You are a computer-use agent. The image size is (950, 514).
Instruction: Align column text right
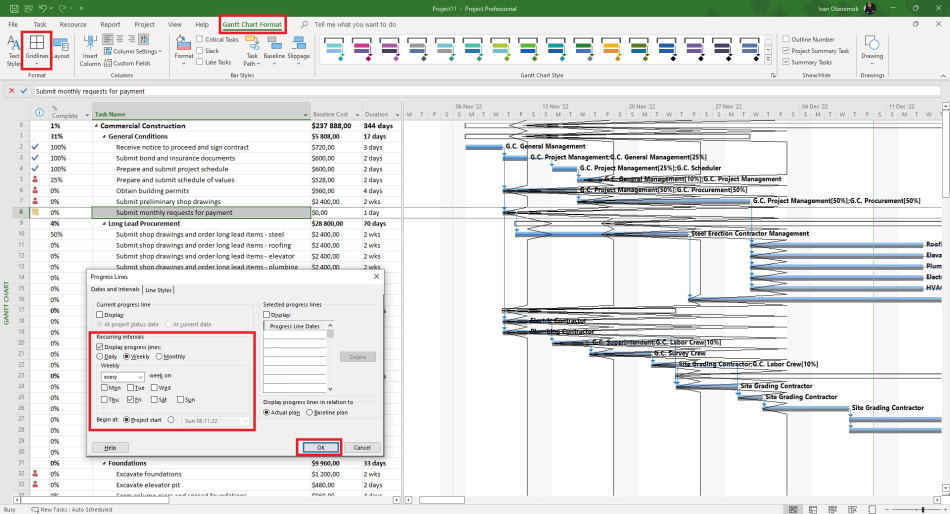[131, 39]
